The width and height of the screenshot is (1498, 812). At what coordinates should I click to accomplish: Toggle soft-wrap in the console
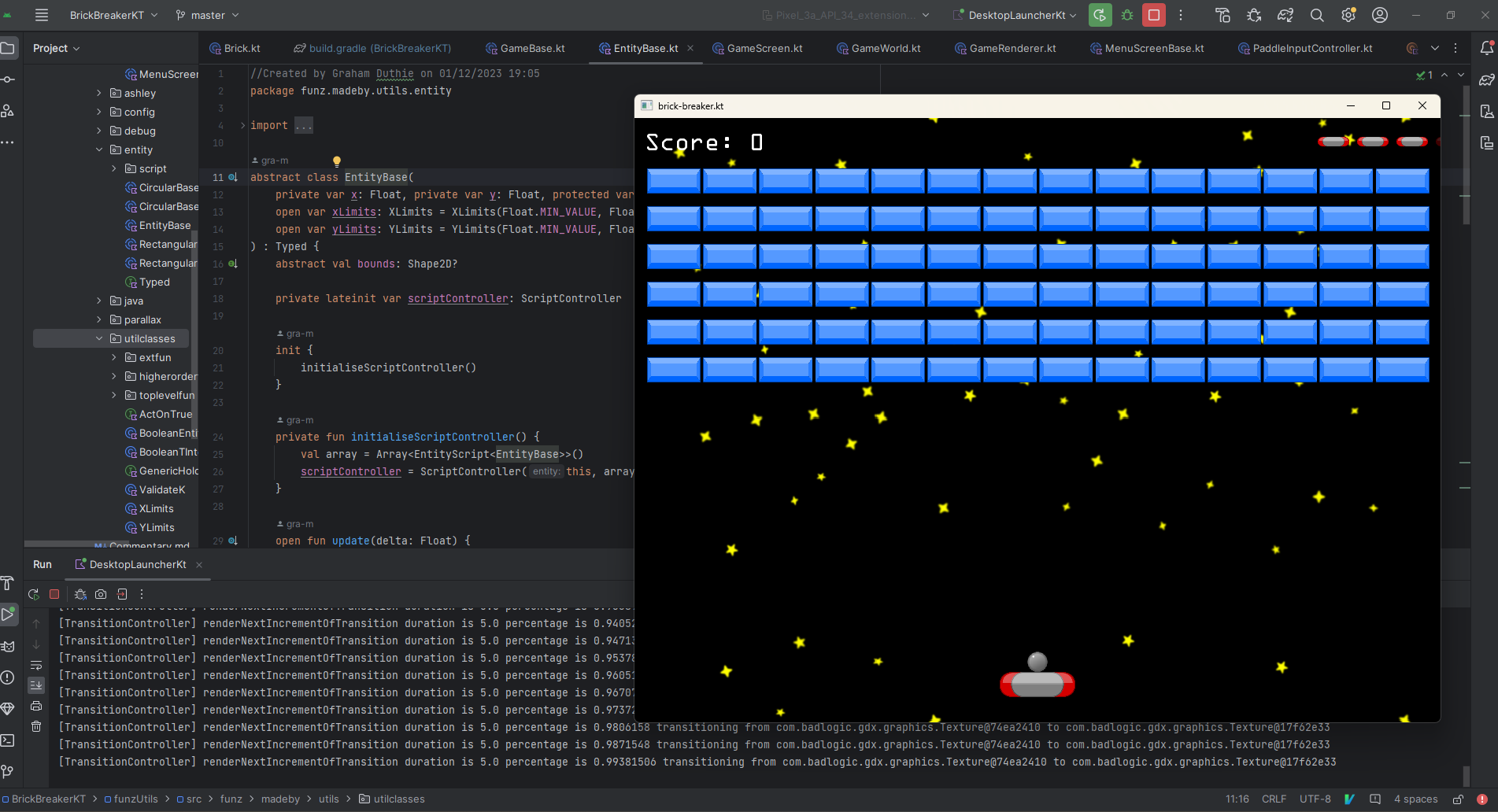click(x=36, y=666)
